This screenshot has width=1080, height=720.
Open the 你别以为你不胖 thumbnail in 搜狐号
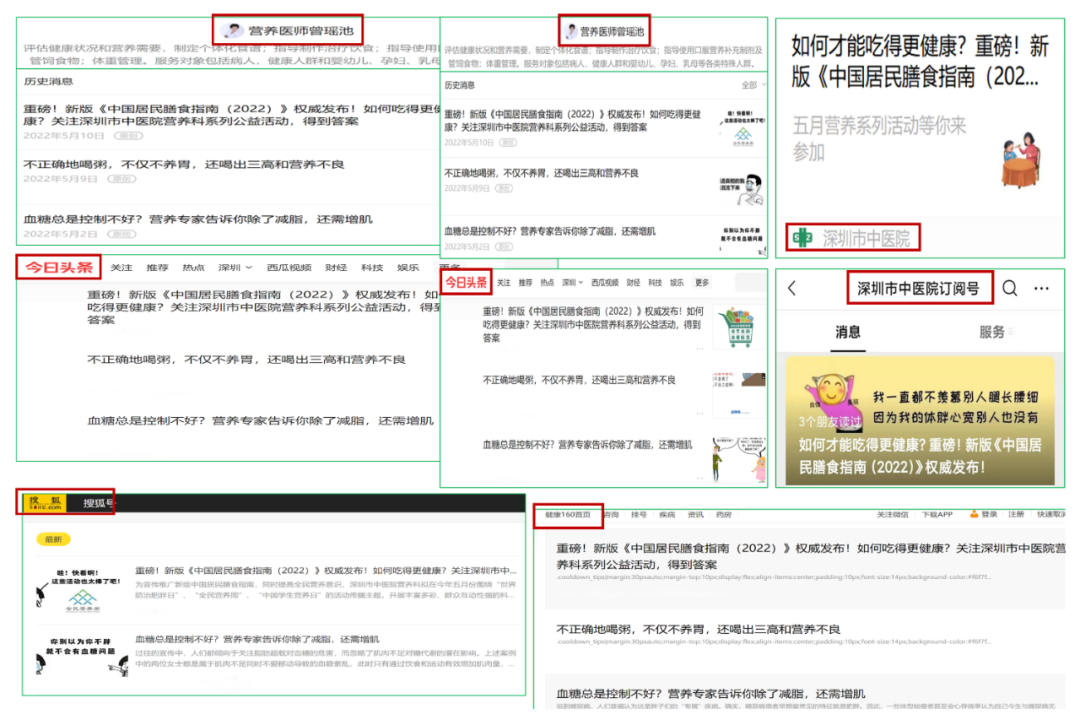81,655
